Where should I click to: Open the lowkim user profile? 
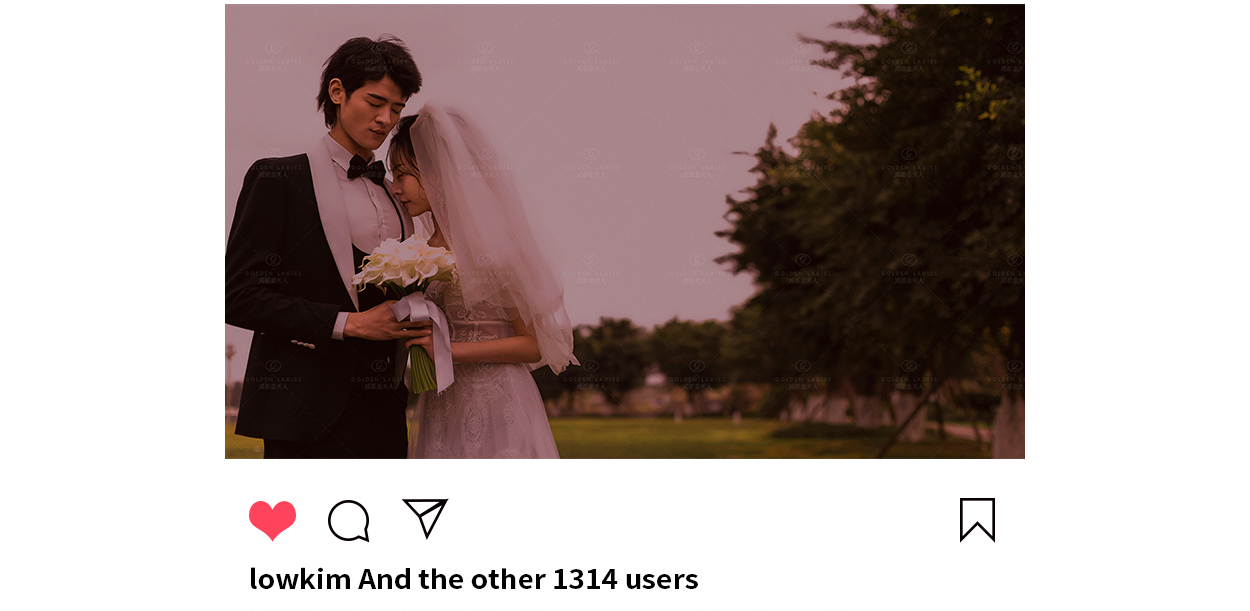[300, 579]
